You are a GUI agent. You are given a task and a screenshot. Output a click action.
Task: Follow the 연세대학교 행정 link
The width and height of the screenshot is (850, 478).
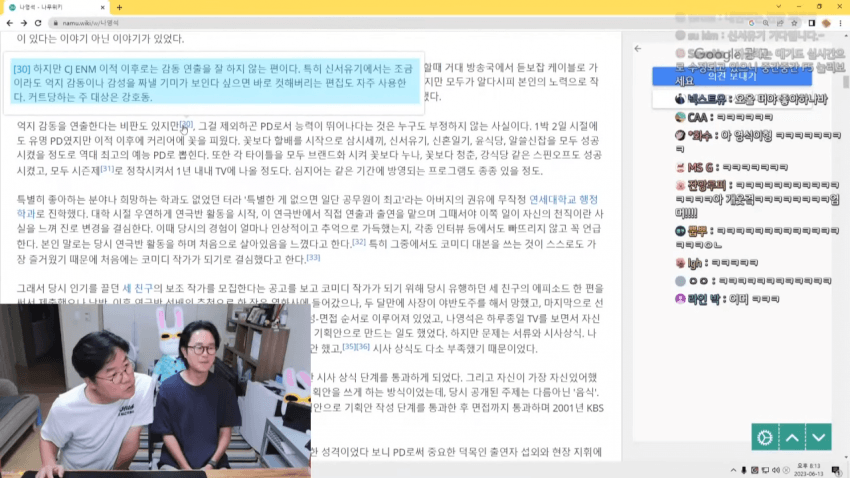[x=563, y=199]
